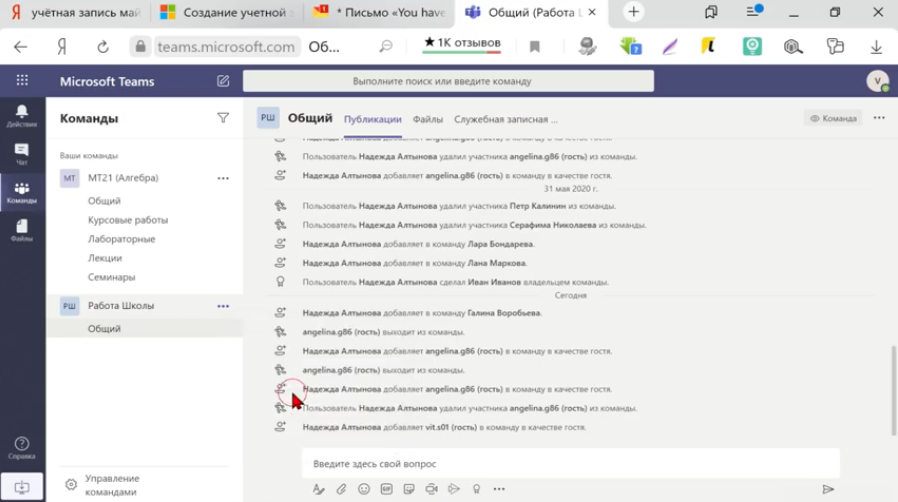Open the Файлы section in sidebar
Viewport: 898px width, 502px height.
point(22,230)
